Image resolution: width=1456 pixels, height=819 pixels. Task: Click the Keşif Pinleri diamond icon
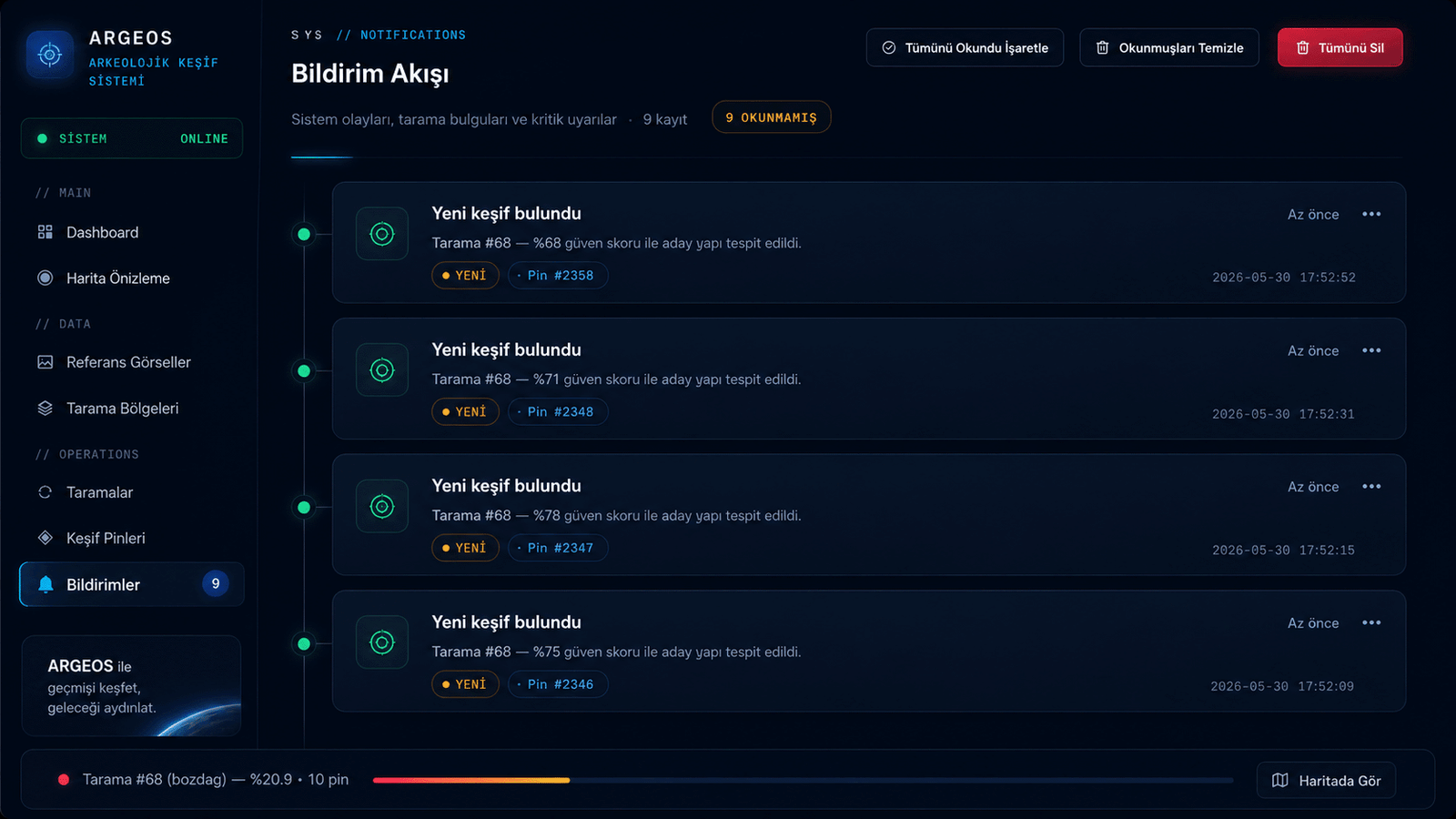click(x=45, y=538)
